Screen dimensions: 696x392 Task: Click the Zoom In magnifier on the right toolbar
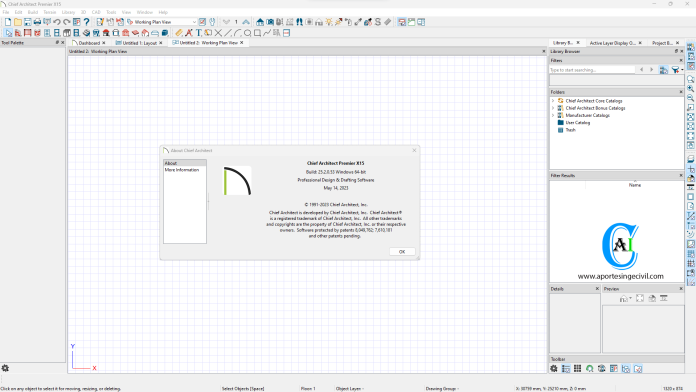pos(691,88)
